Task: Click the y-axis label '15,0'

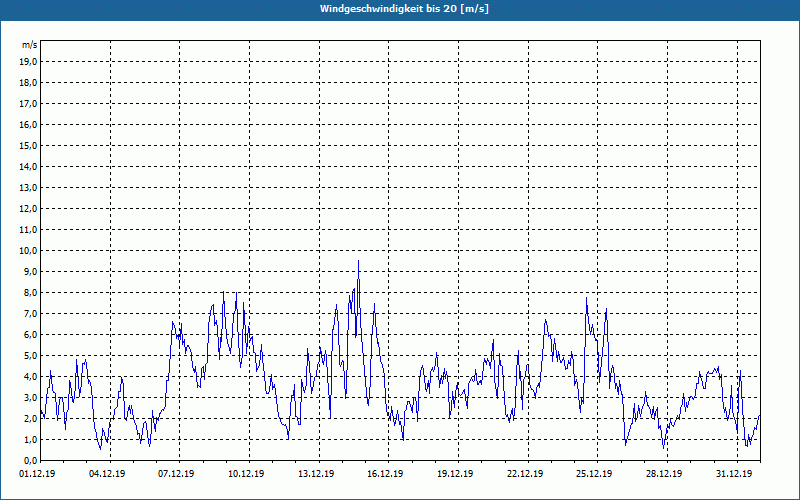Action: click(28, 145)
